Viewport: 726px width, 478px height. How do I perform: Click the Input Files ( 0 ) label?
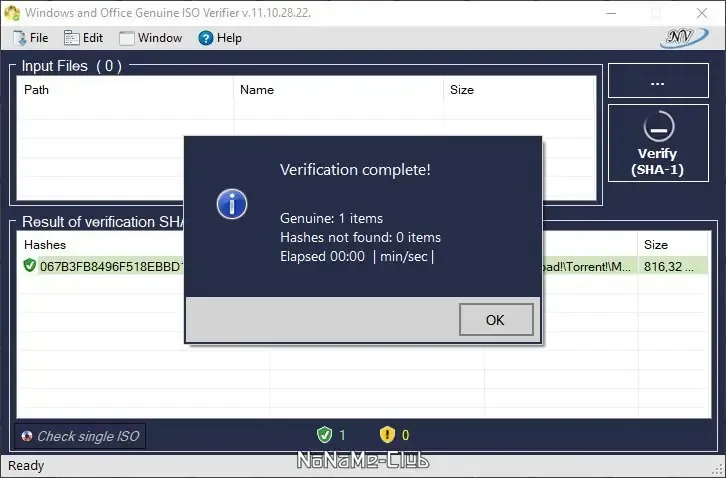[x=72, y=66]
